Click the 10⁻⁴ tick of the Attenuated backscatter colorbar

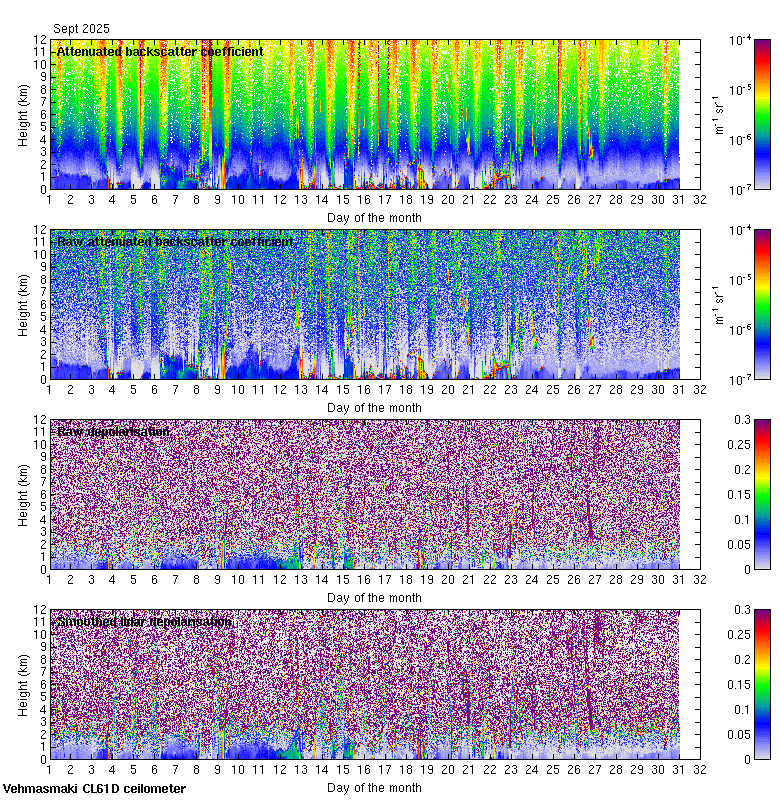740,40
